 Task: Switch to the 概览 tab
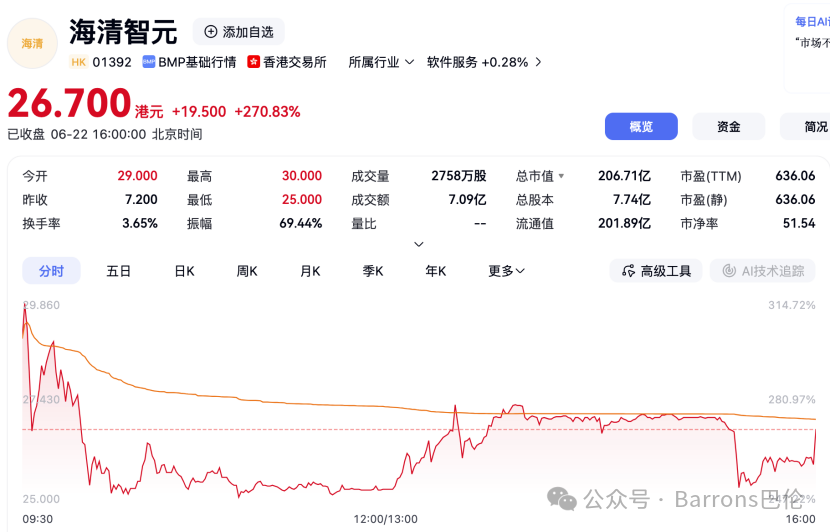pyautogui.click(x=641, y=127)
